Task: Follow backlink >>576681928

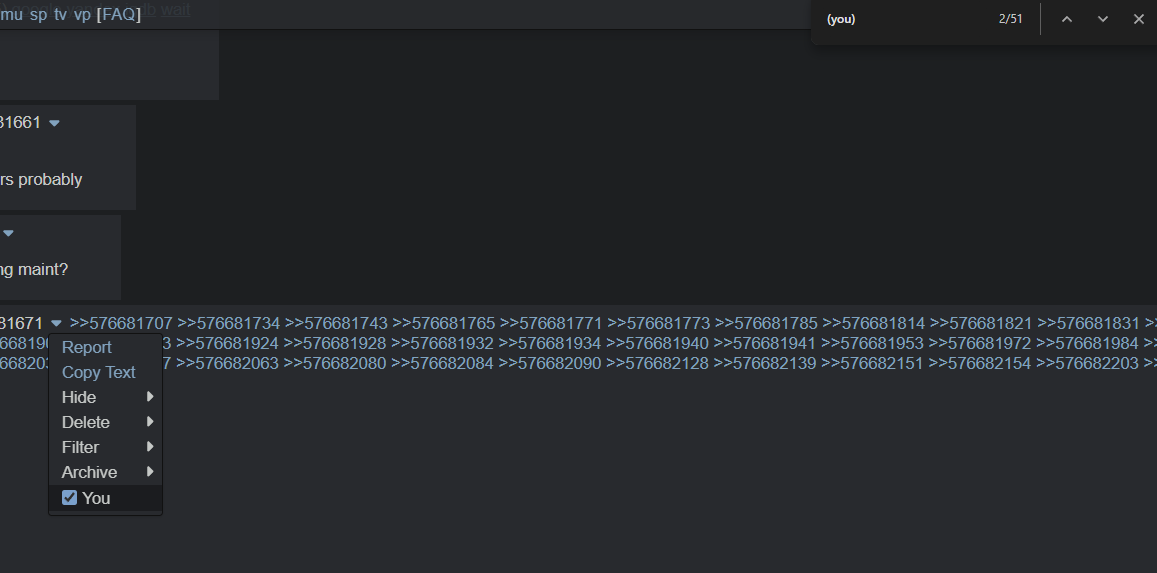Action: (335, 344)
